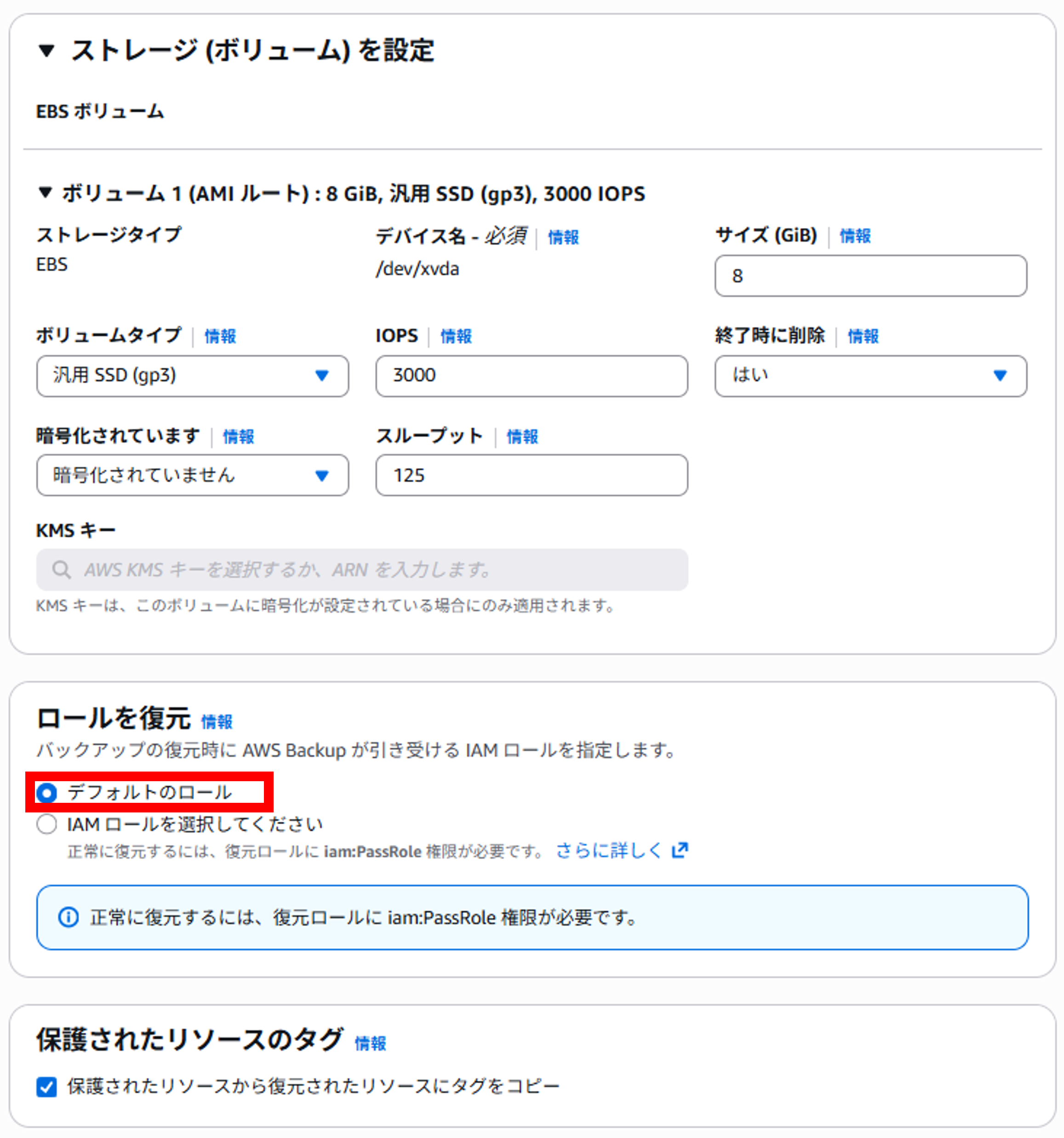Screen dimensions: 1064x1138
Task: Click the IOPS input field showing 3000
Action: coord(532,376)
